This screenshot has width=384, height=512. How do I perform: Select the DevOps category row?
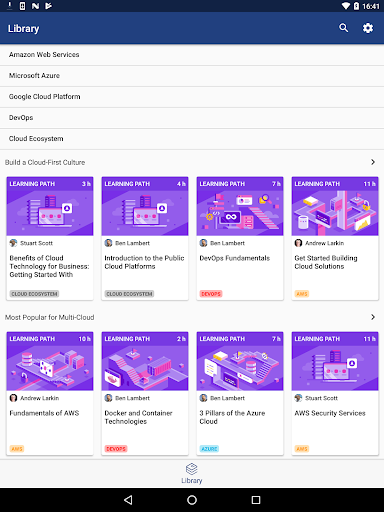192,118
